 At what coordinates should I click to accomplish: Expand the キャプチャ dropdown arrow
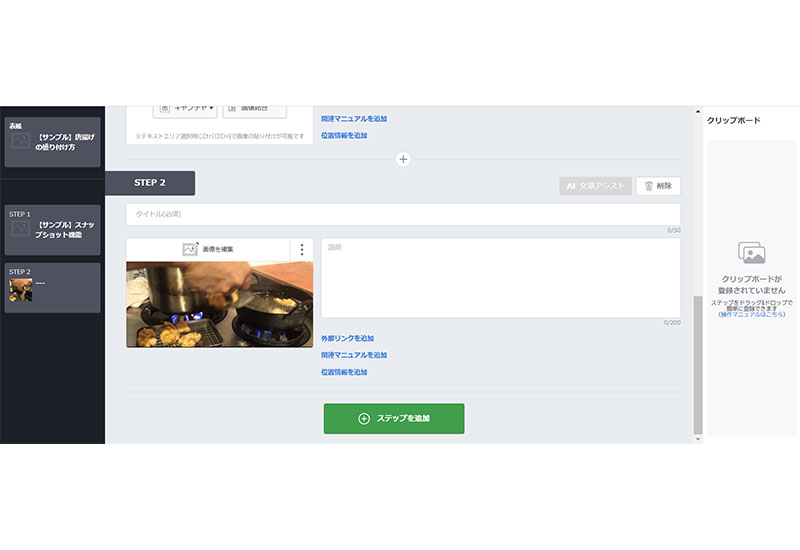(211, 108)
